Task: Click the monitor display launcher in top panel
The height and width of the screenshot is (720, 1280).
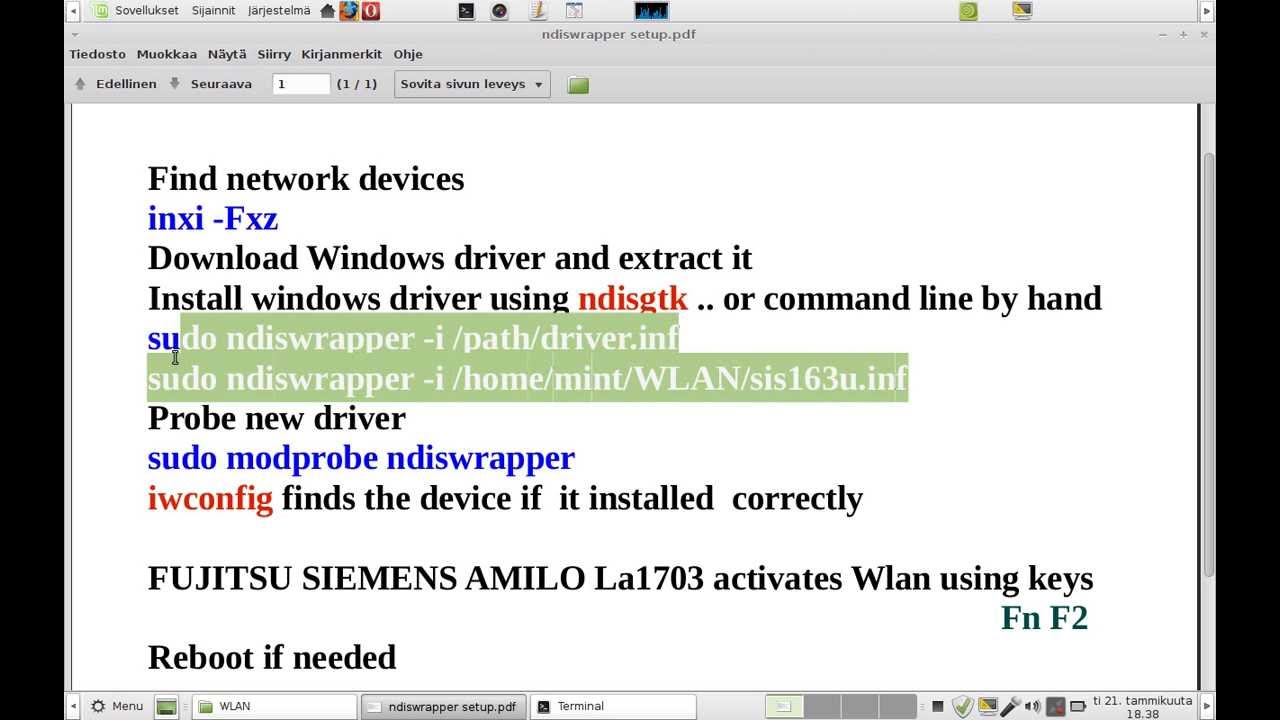Action: tap(1021, 11)
